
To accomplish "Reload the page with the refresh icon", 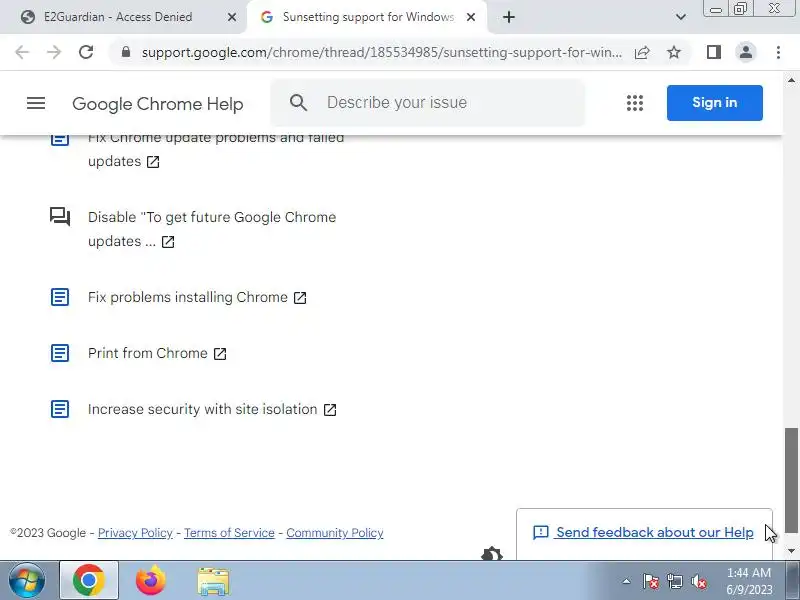I will [x=86, y=52].
